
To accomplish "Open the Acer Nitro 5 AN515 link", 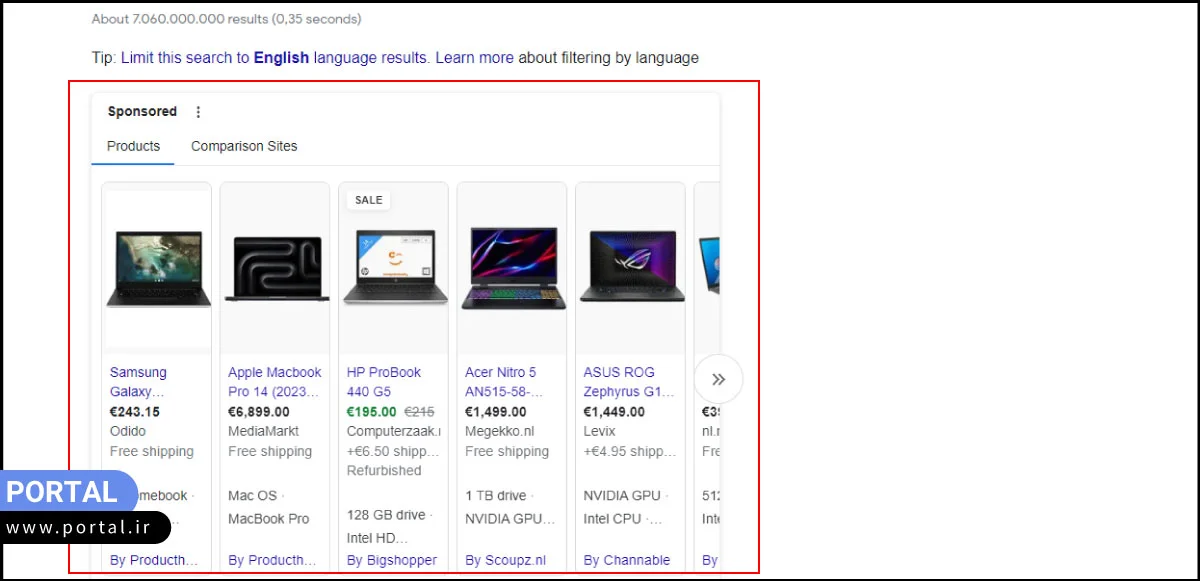I will (505, 382).
